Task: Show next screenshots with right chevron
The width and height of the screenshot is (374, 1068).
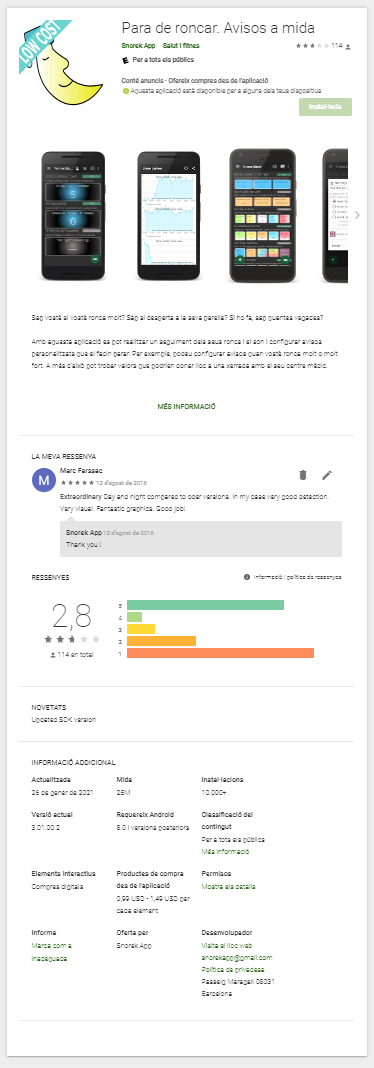Action: pos(358,215)
